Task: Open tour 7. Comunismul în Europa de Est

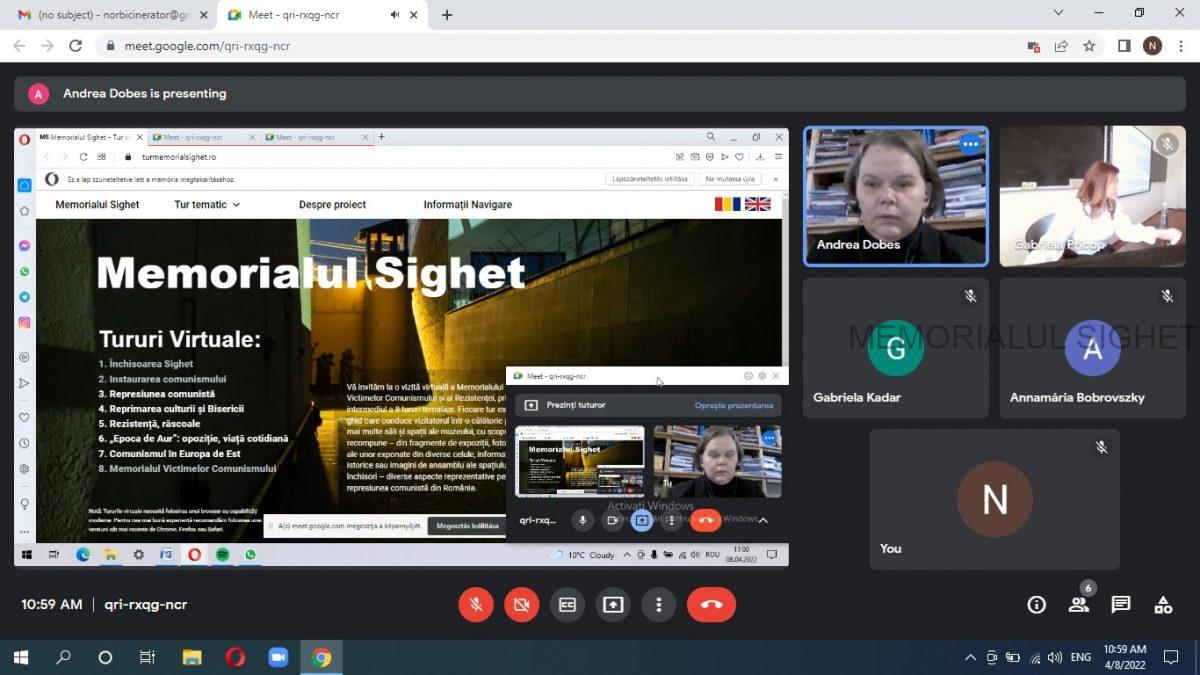Action: 169,454
